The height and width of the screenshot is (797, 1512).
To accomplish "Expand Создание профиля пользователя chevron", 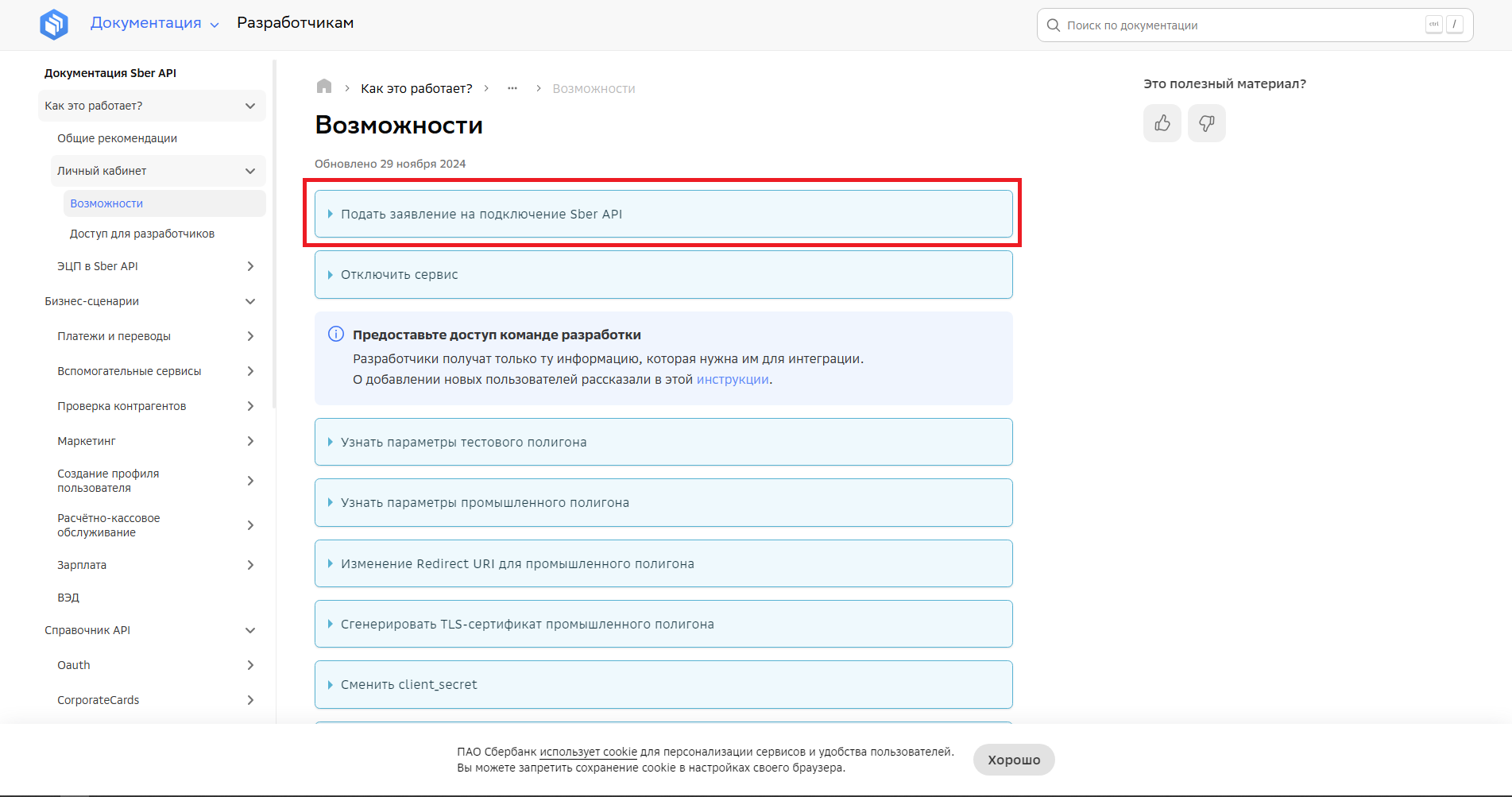I will tap(250, 481).
